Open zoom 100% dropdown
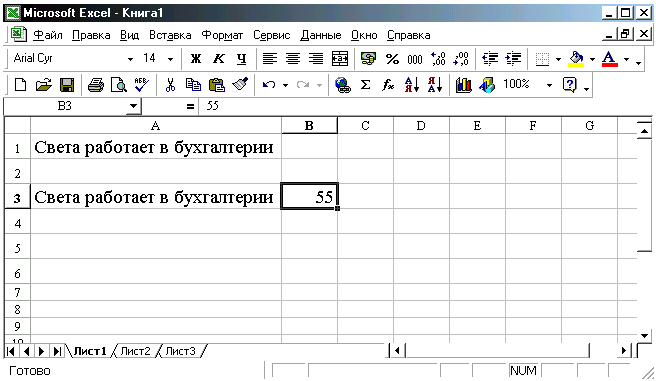The image size is (656, 381). pos(549,85)
